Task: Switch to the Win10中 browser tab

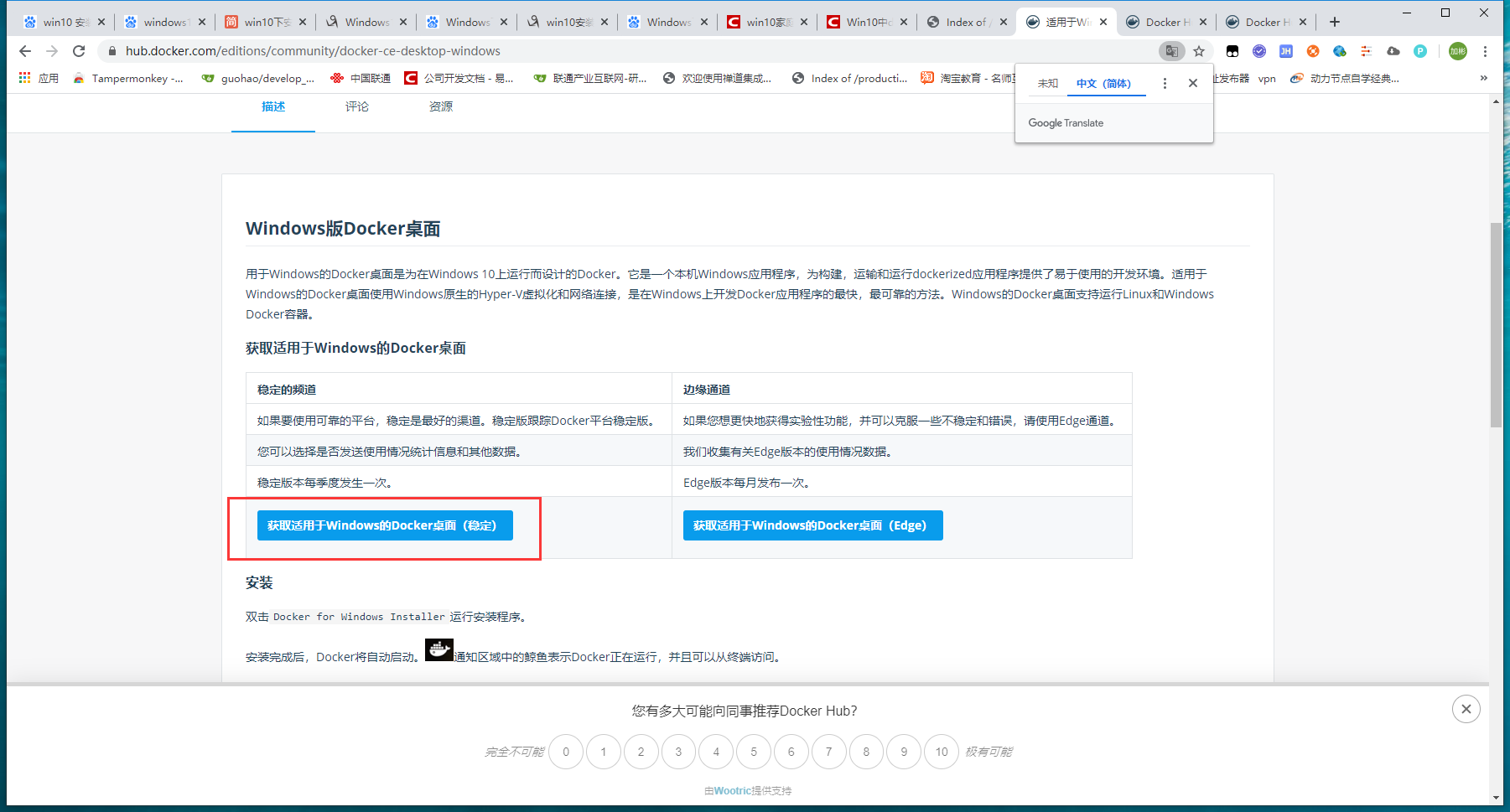Action: 867,22
